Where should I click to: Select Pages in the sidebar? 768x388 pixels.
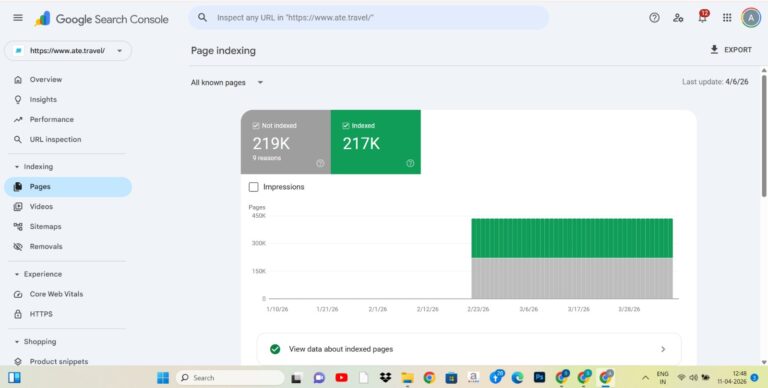pyautogui.click(x=68, y=187)
